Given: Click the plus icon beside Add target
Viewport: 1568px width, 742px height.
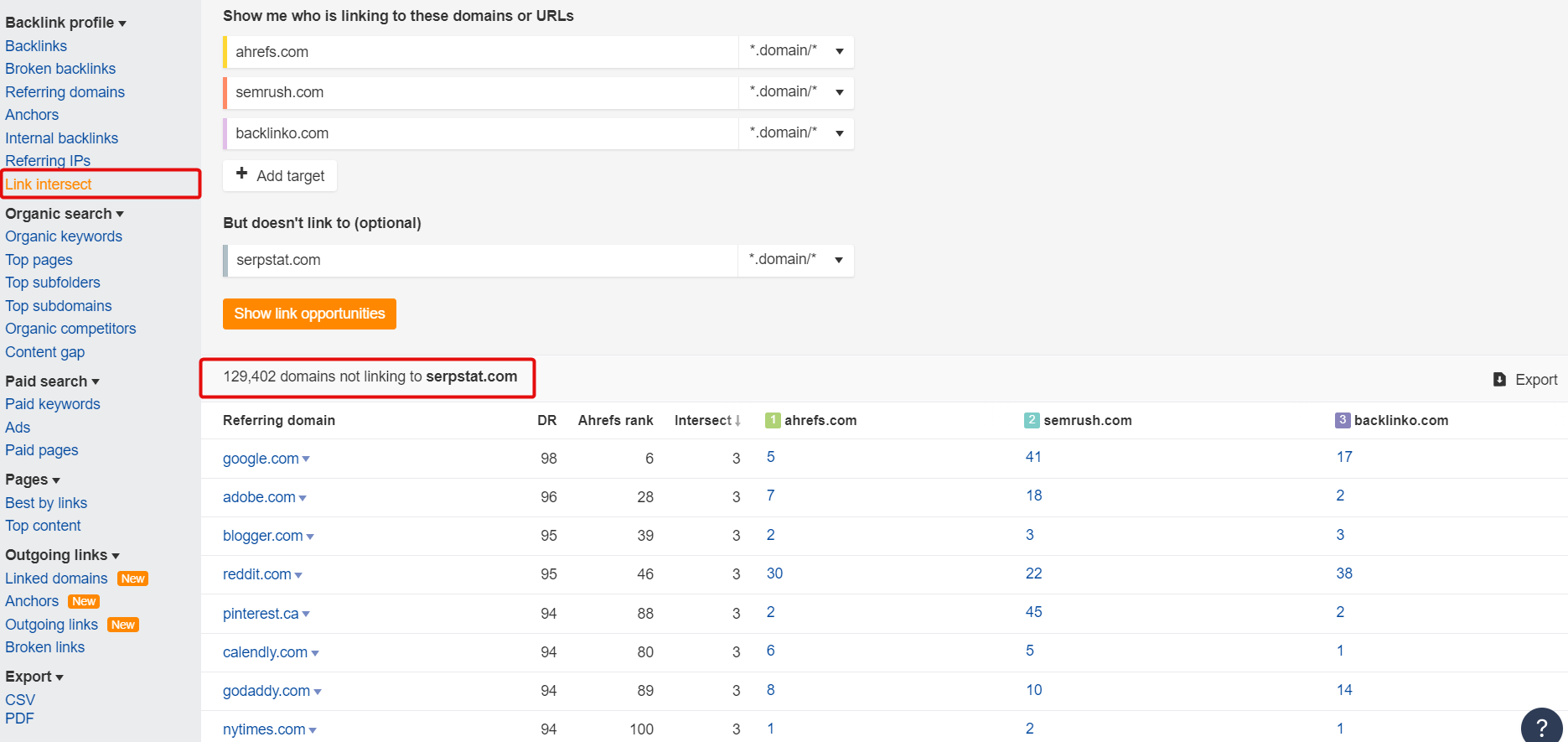Looking at the screenshot, I should click(x=241, y=174).
